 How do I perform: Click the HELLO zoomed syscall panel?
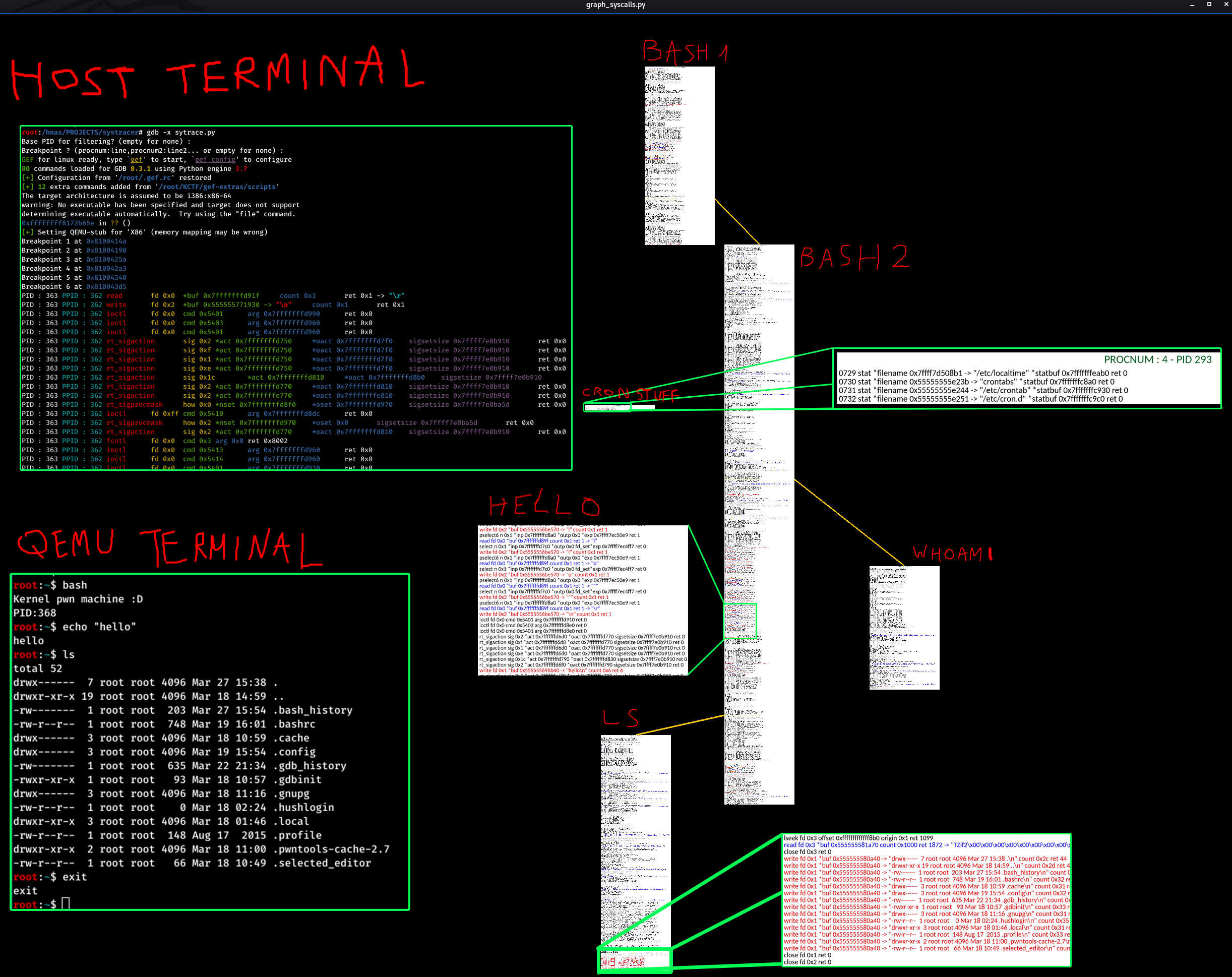[583, 600]
